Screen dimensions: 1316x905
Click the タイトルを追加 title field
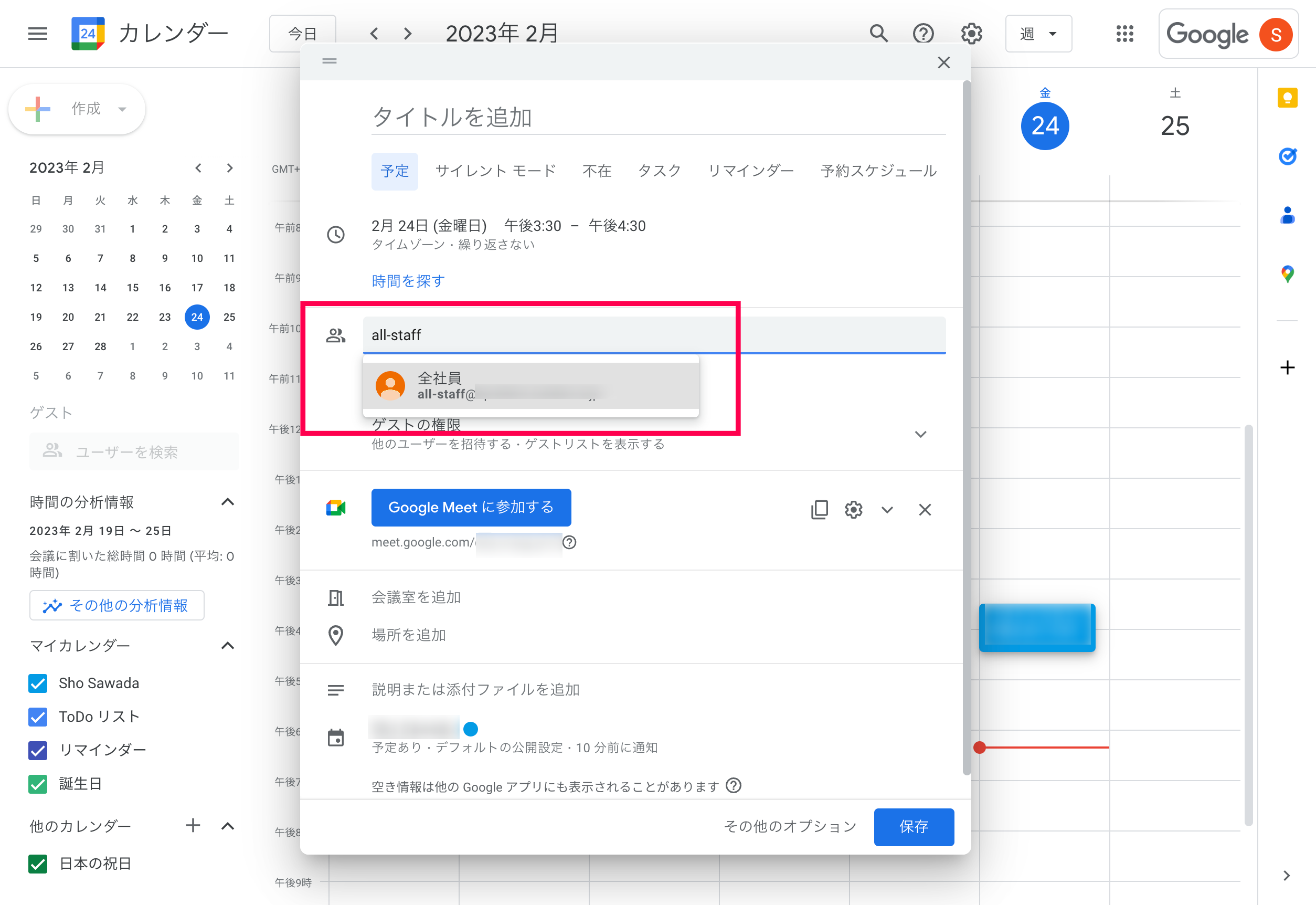coord(658,118)
